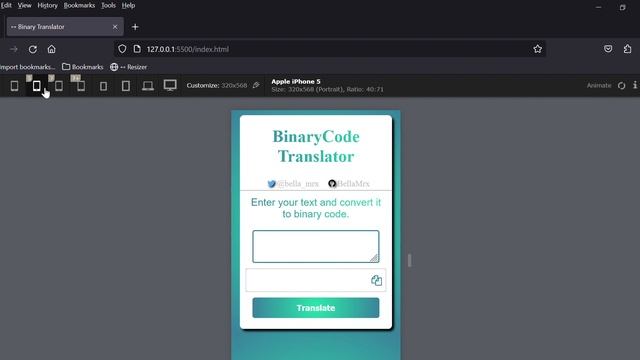Switch to the Binary Translator tab
This screenshot has height=360, width=640.
click(x=65, y=27)
